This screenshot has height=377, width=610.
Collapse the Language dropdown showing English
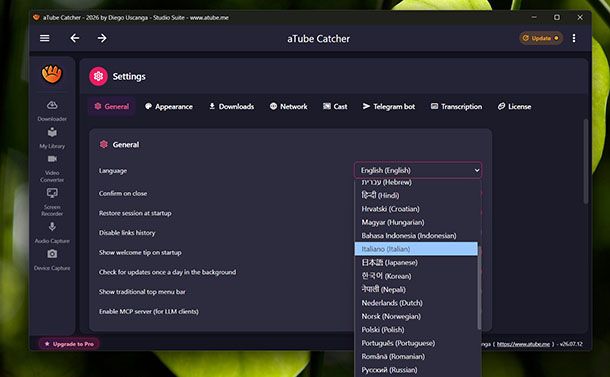click(418, 170)
